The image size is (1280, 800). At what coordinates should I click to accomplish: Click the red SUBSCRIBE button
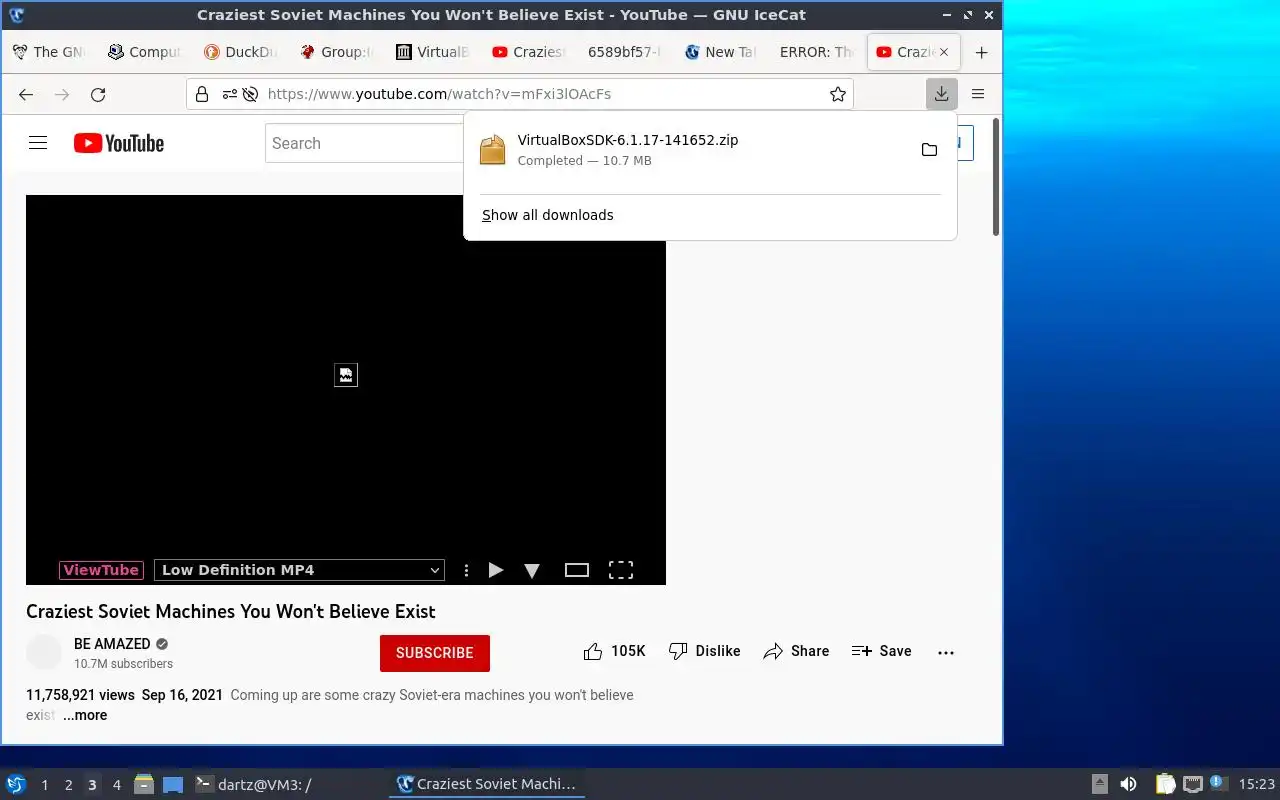(435, 653)
